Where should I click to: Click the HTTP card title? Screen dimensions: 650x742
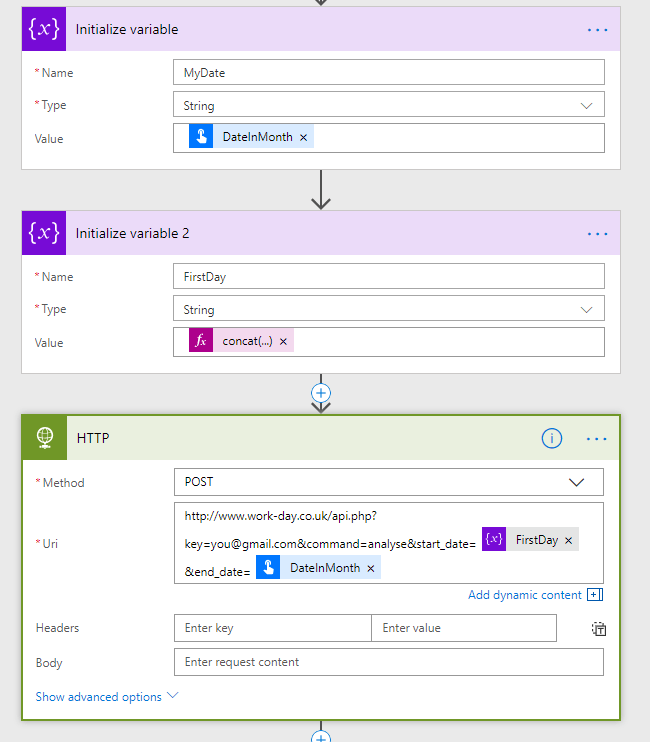(x=93, y=438)
